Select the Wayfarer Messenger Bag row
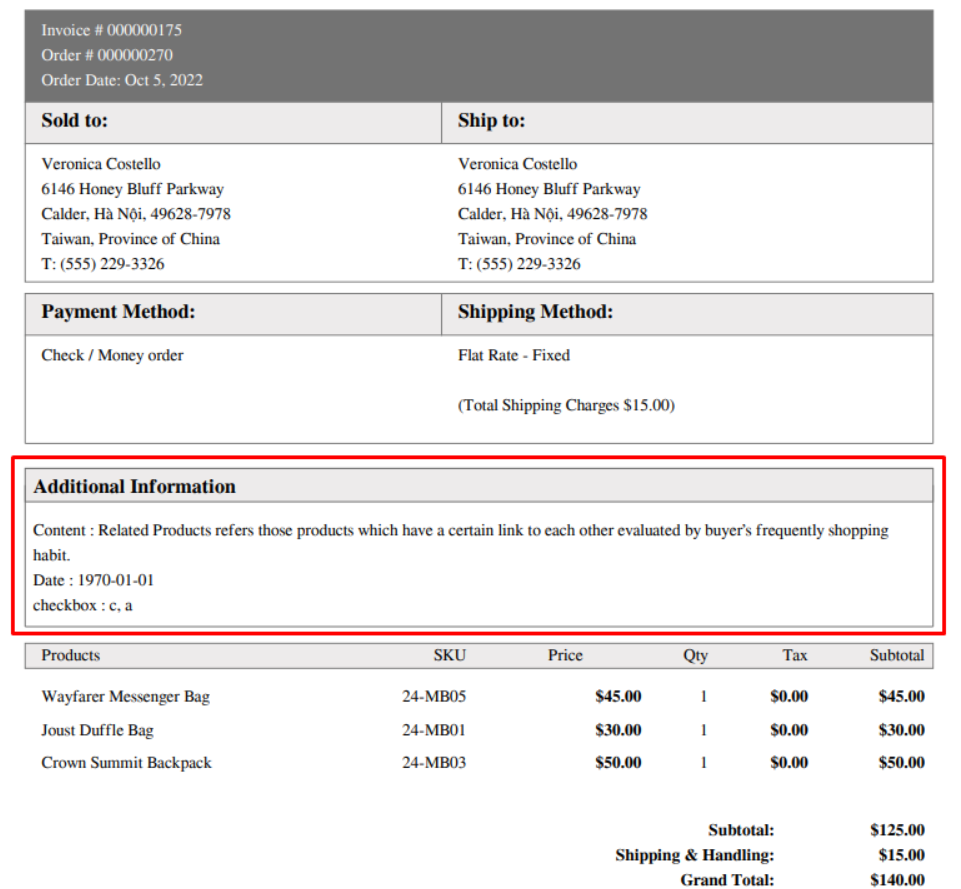Image resolution: width=961 pixels, height=889 pixels. click(x=125, y=696)
